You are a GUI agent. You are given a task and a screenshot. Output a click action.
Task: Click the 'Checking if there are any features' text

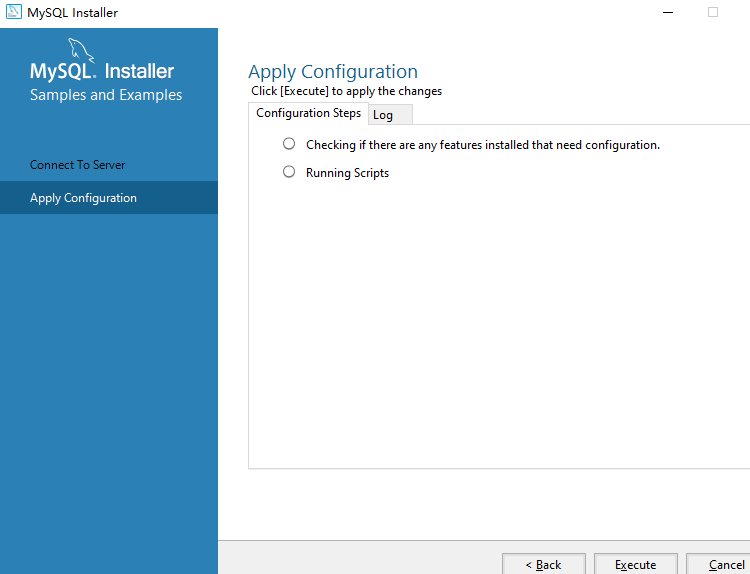coord(482,145)
